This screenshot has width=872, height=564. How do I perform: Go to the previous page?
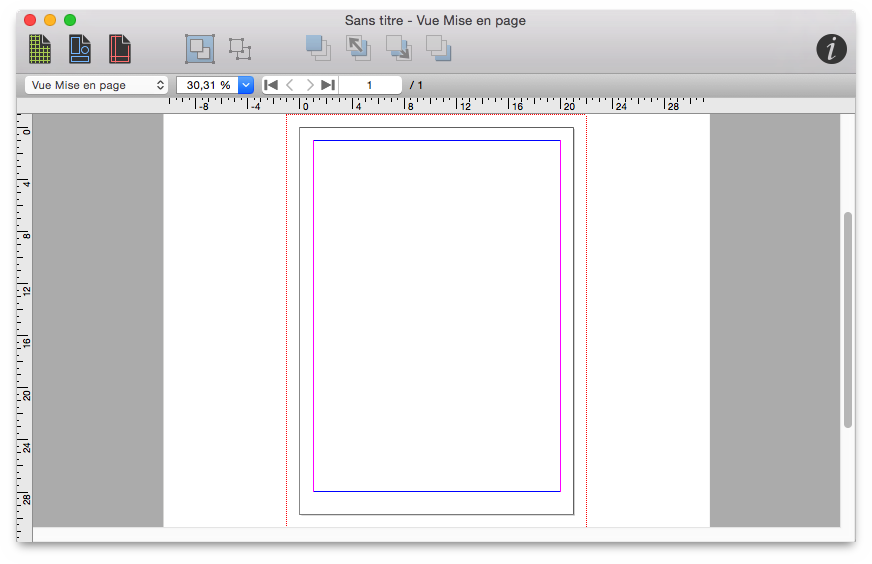click(x=290, y=85)
